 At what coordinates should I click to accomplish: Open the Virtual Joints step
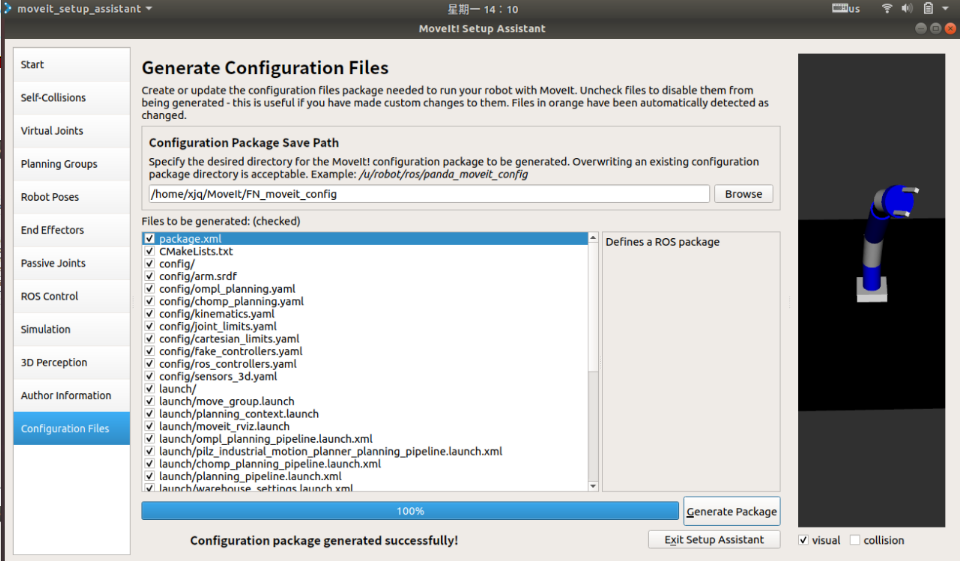pyautogui.click(x=72, y=130)
